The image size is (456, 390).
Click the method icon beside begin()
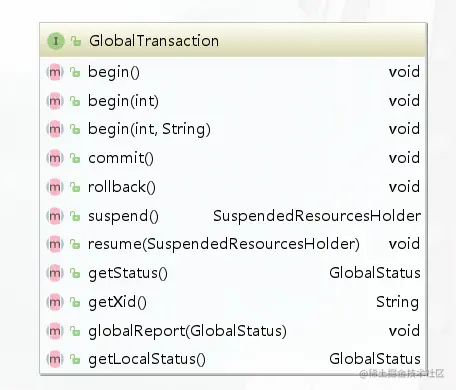pyautogui.click(x=55, y=72)
